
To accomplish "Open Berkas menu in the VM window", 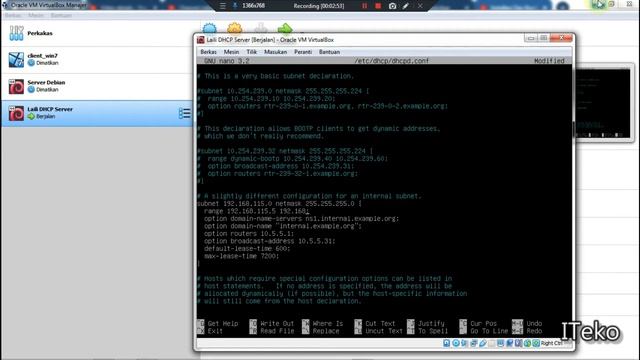I will [x=208, y=52].
